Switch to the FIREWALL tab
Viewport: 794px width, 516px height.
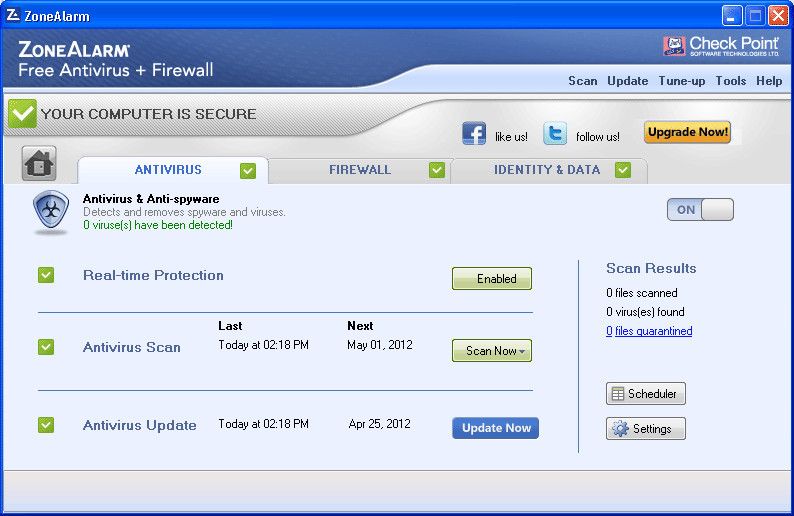pyautogui.click(x=360, y=170)
